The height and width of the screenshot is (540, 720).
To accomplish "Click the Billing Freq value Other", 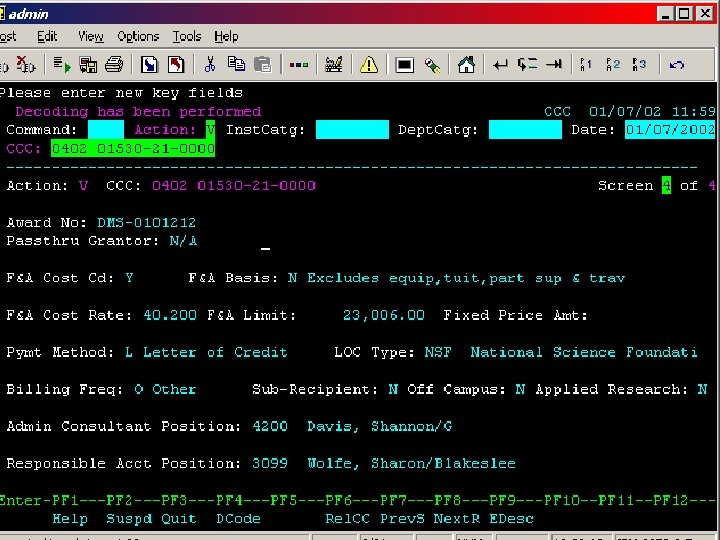I will [x=174, y=389].
